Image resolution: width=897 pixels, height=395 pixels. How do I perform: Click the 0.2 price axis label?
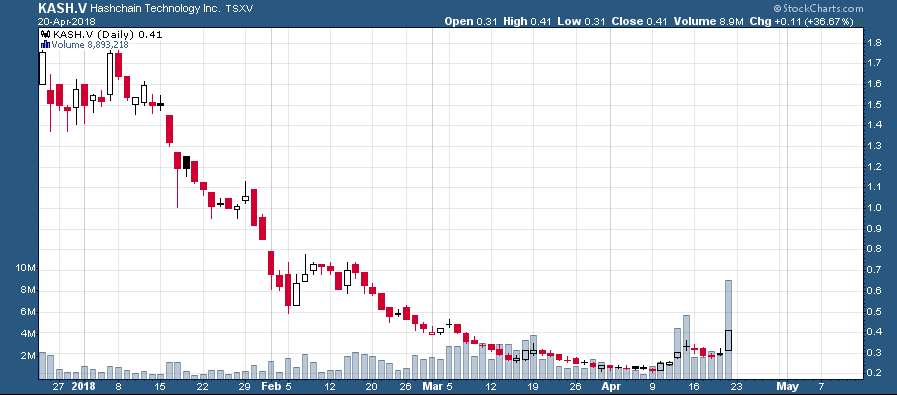pyautogui.click(x=874, y=373)
